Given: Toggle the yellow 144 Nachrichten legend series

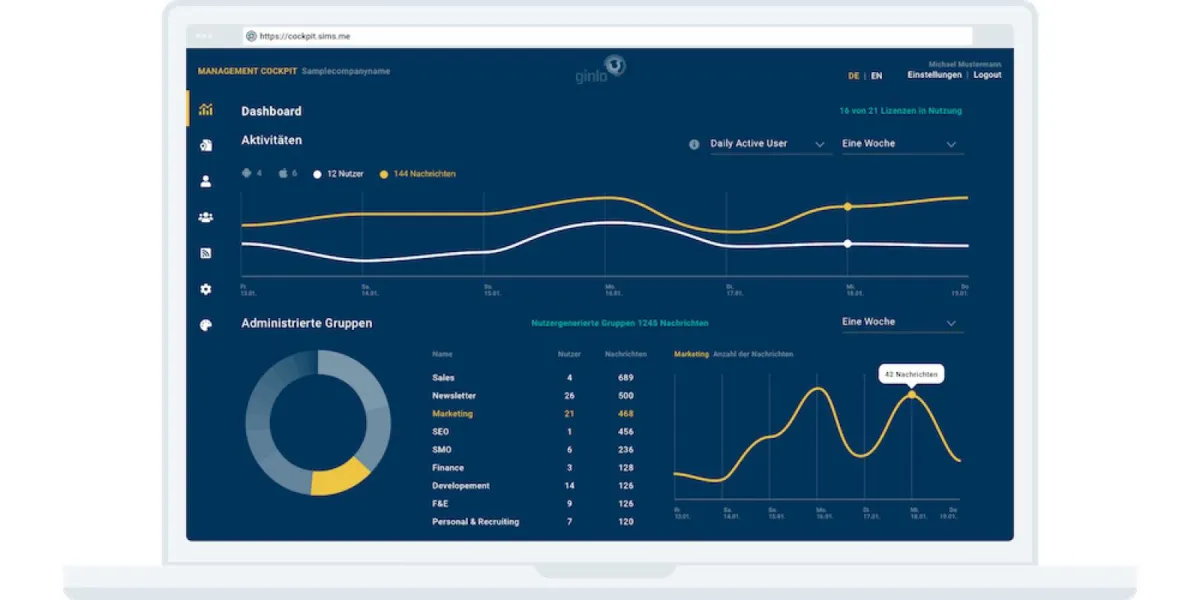Looking at the screenshot, I should pos(418,174).
